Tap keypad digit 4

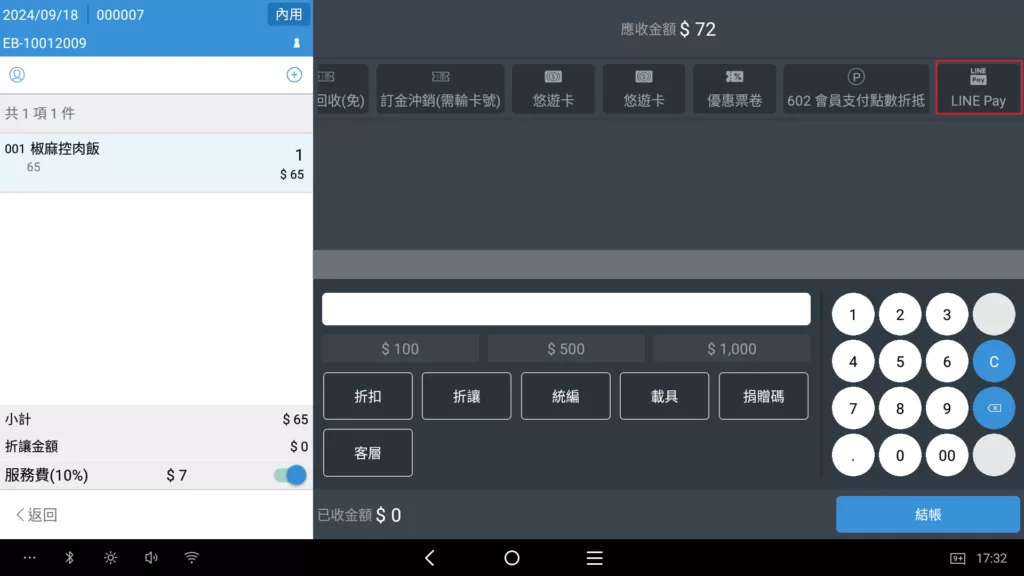coord(853,361)
